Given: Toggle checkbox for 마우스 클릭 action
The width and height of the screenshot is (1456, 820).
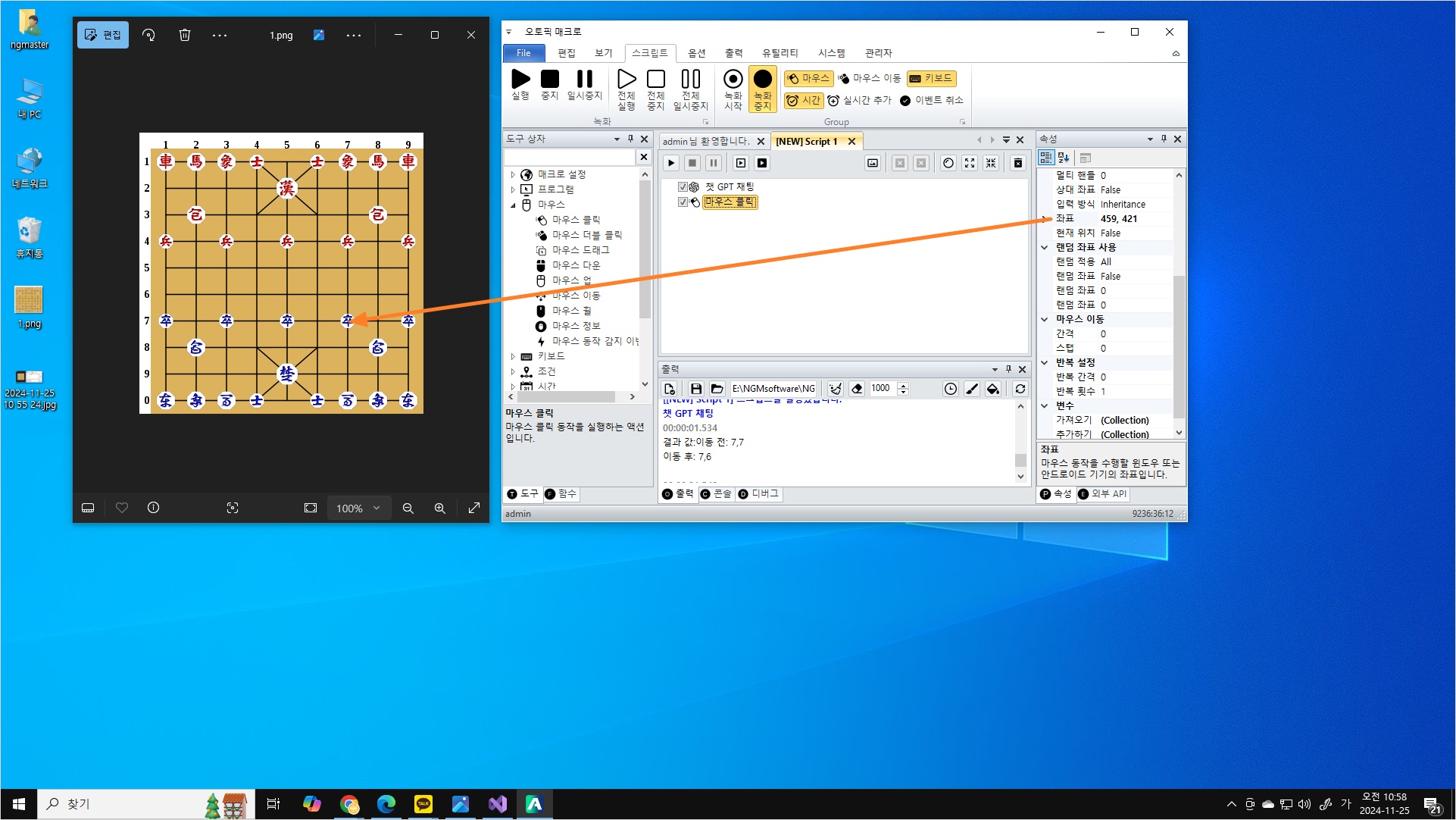Looking at the screenshot, I should 683,202.
